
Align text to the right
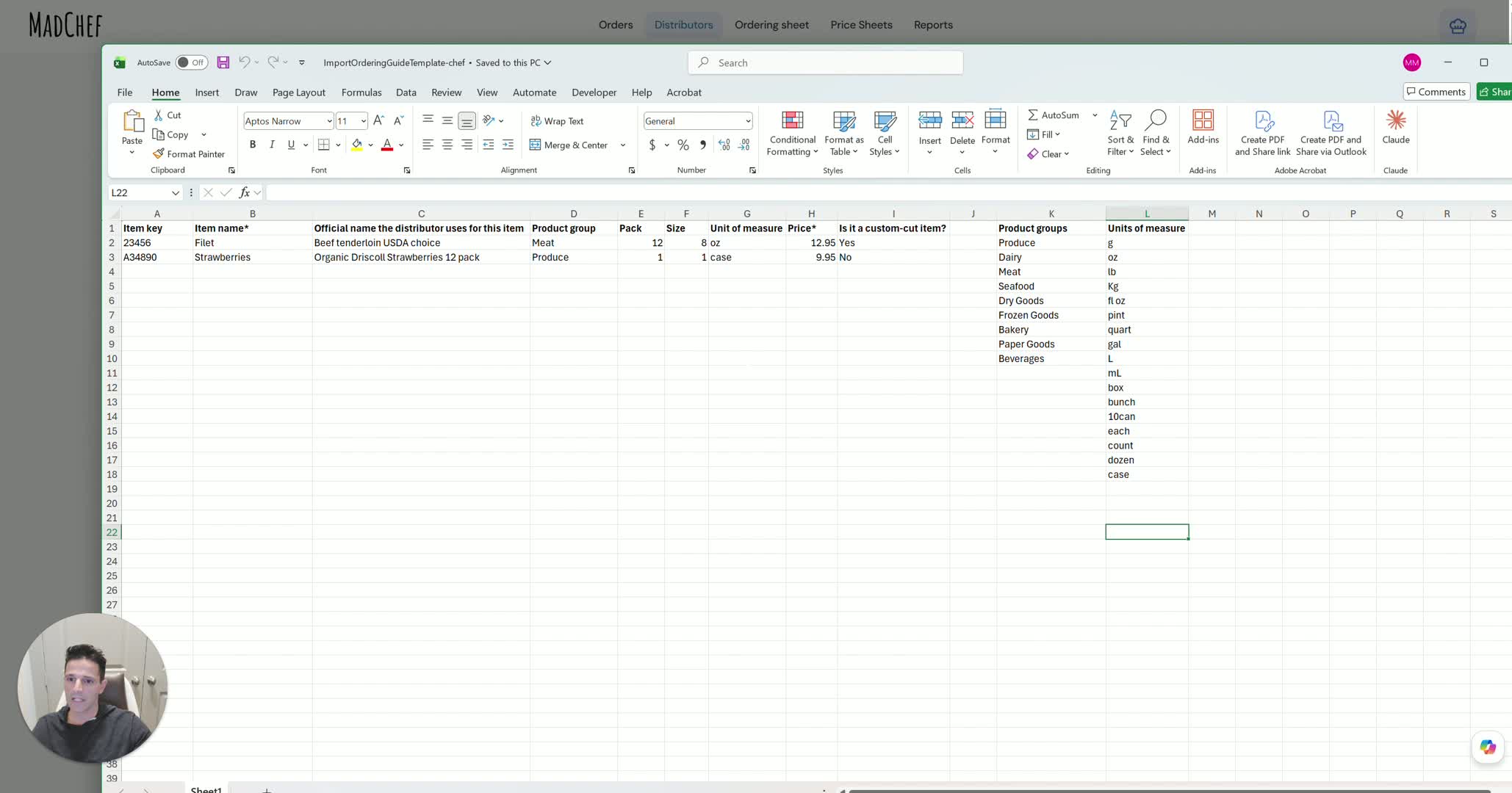coord(467,145)
